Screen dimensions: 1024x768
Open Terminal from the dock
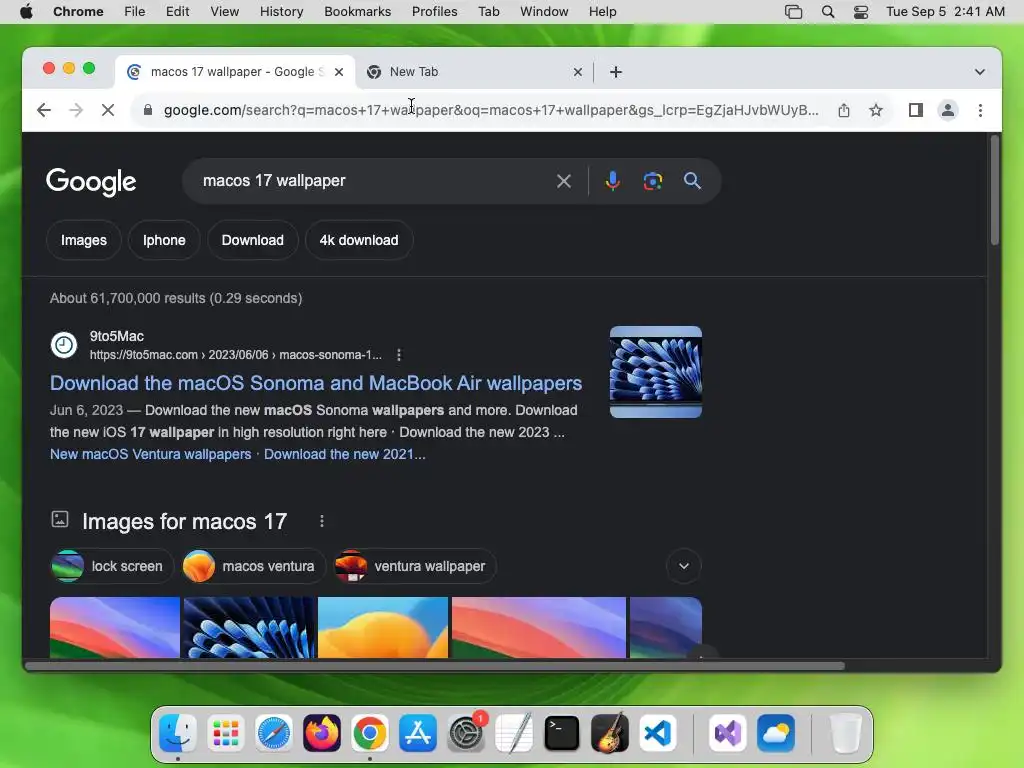point(562,733)
